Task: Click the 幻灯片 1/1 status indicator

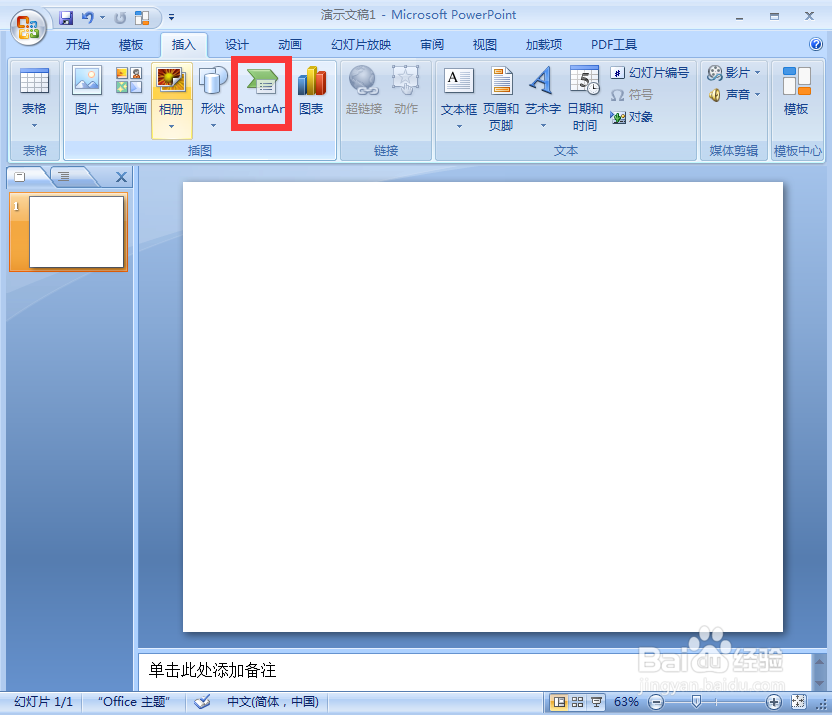Action: (x=44, y=702)
